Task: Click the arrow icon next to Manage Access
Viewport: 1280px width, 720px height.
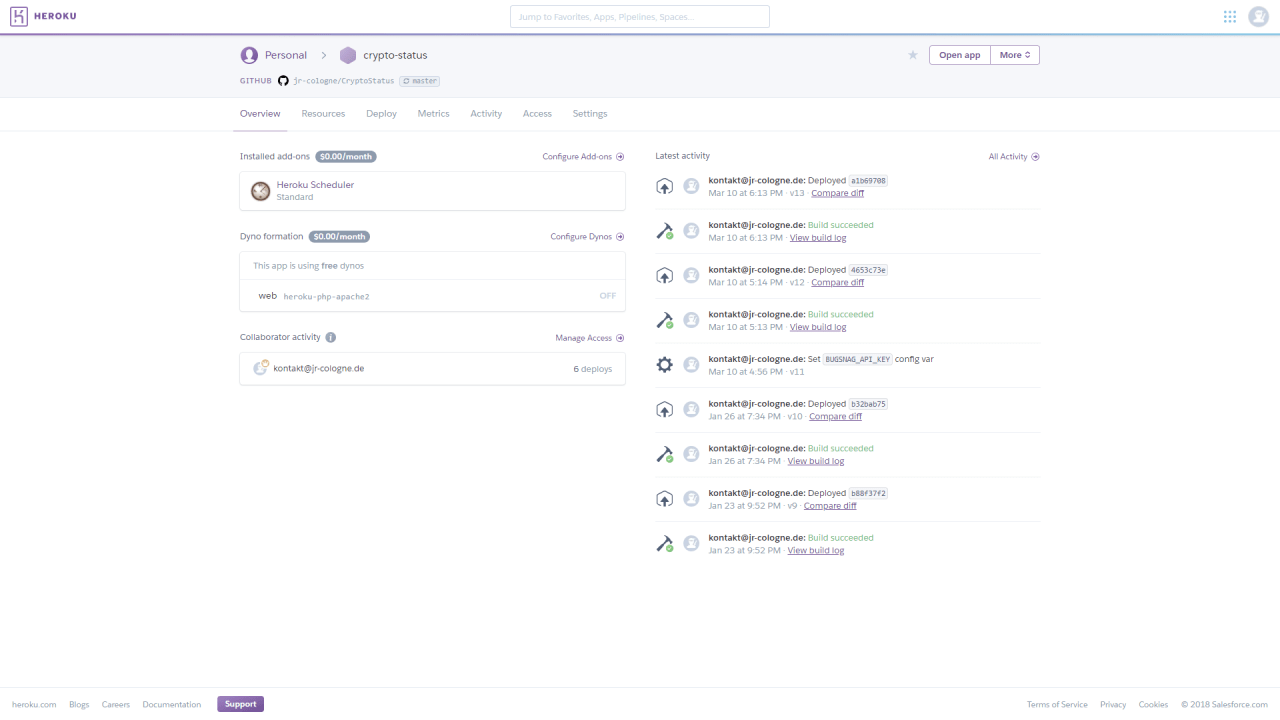Action: click(620, 338)
